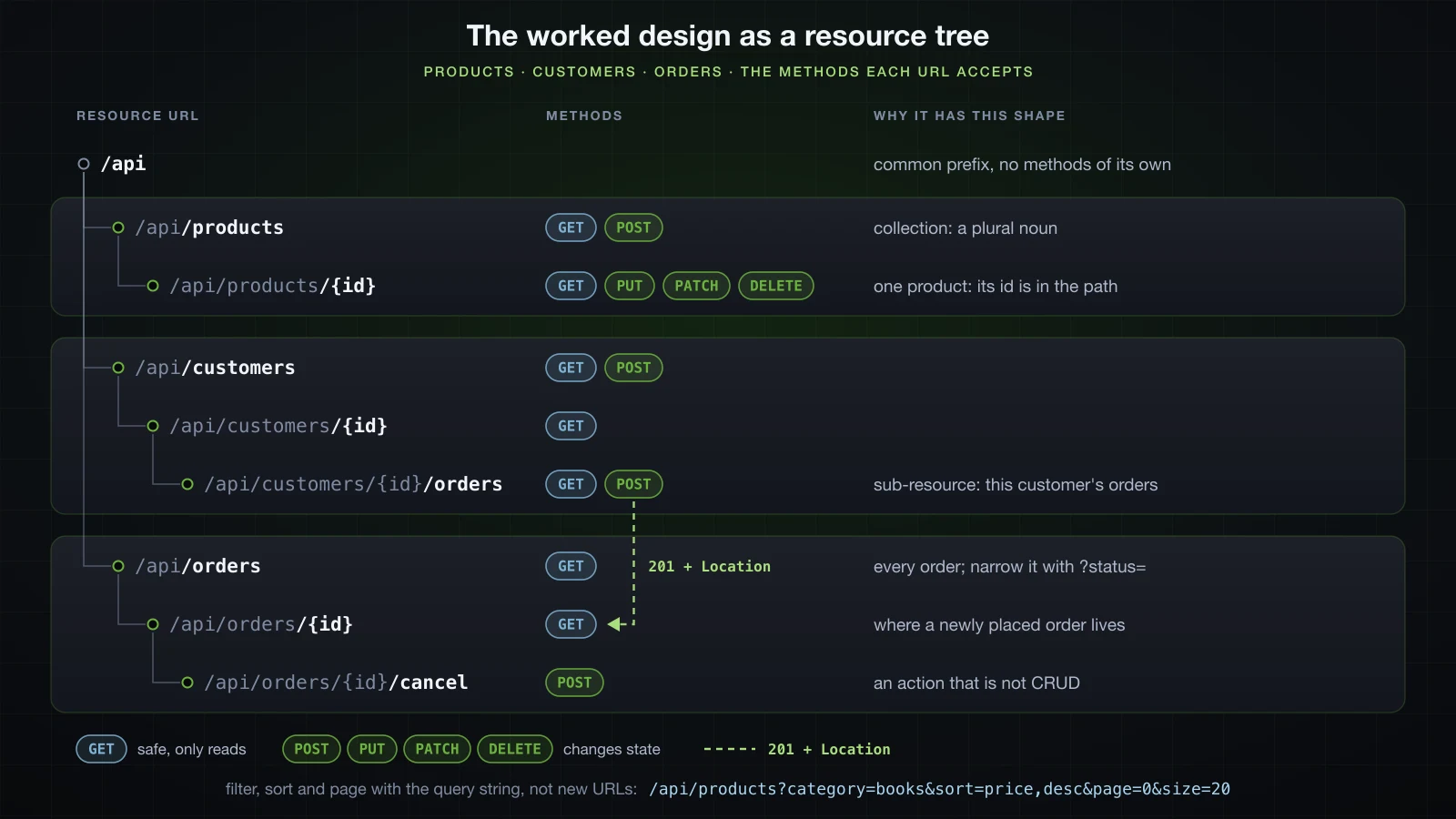Viewport: 1456px width, 819px height.
Task: Select the /api/orders/{id}/cancel path
Action: (336, 682)
